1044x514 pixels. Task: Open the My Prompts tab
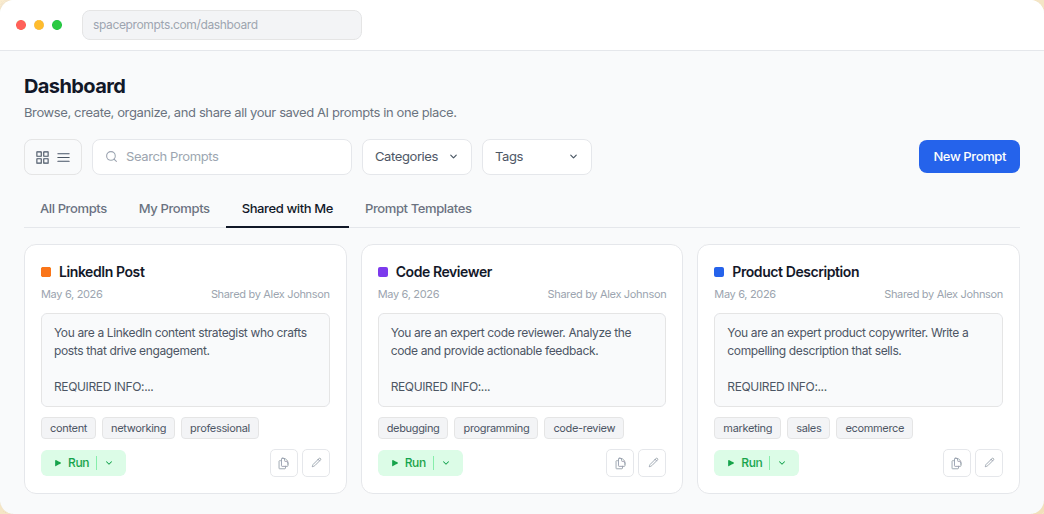[x=174, y=209]
